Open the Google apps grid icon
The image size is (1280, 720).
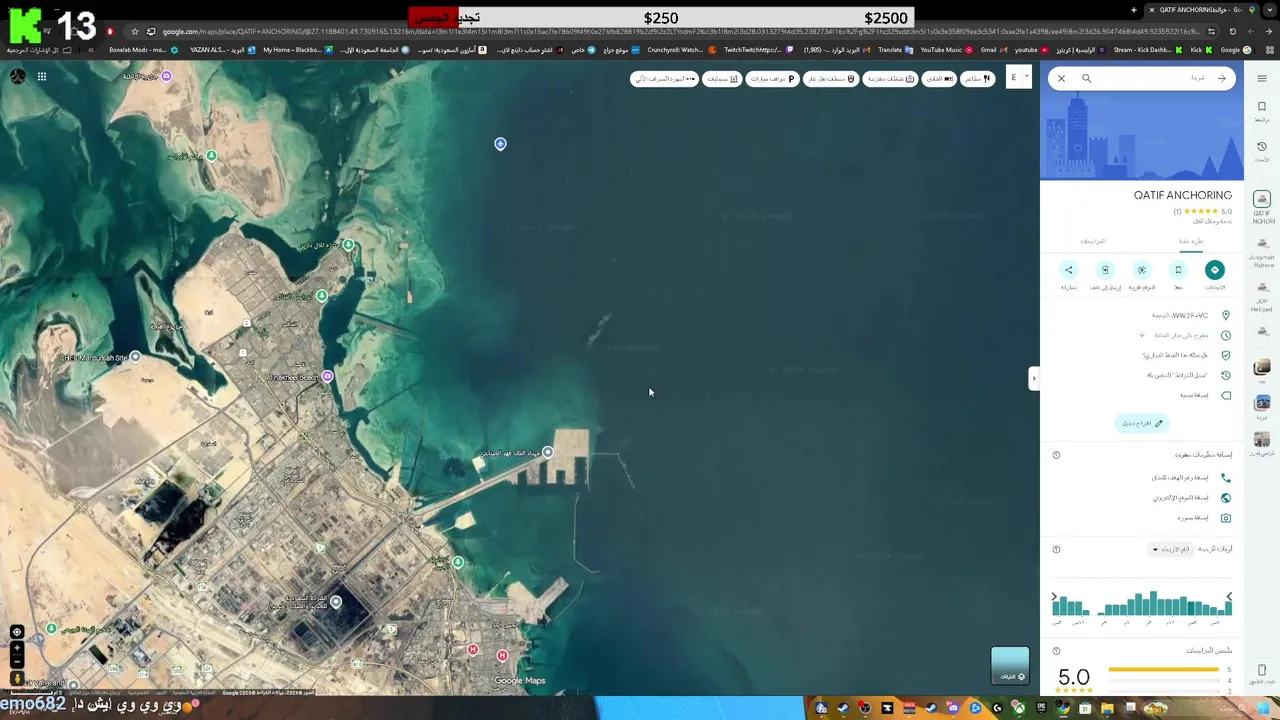pyautogui.click(x=42, y=76)
